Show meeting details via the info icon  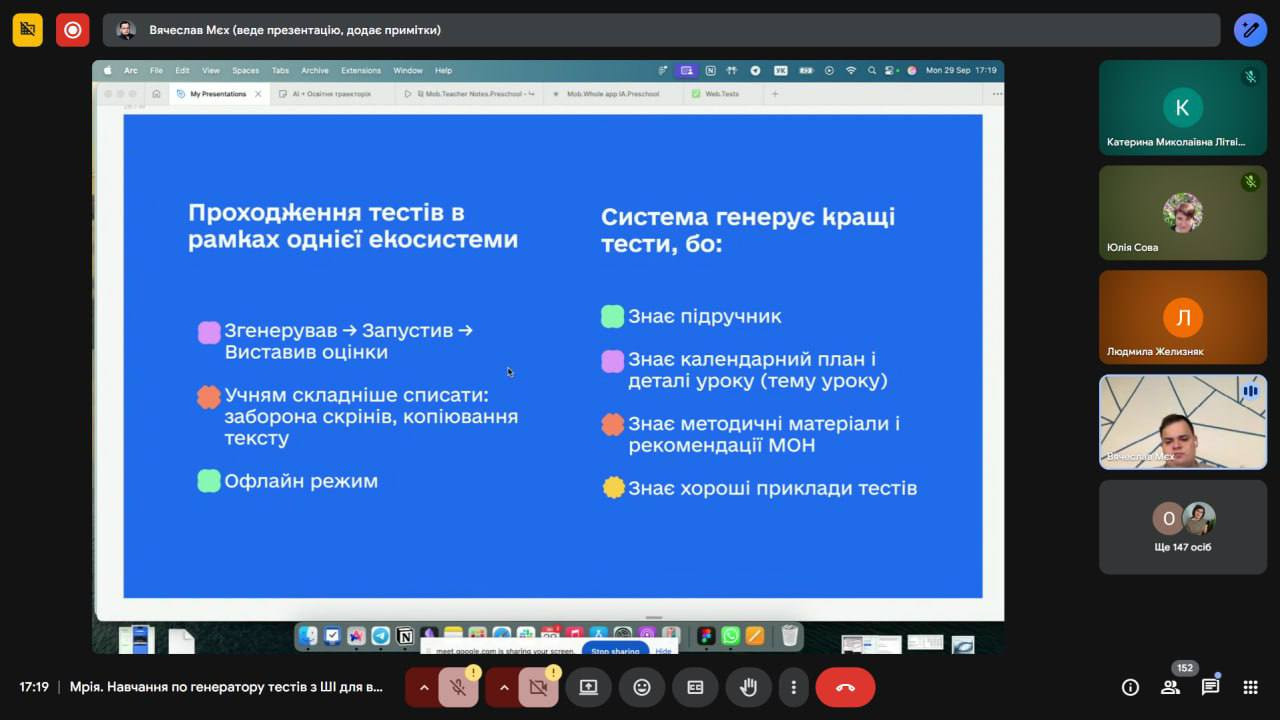click(x=1130, y=687)
